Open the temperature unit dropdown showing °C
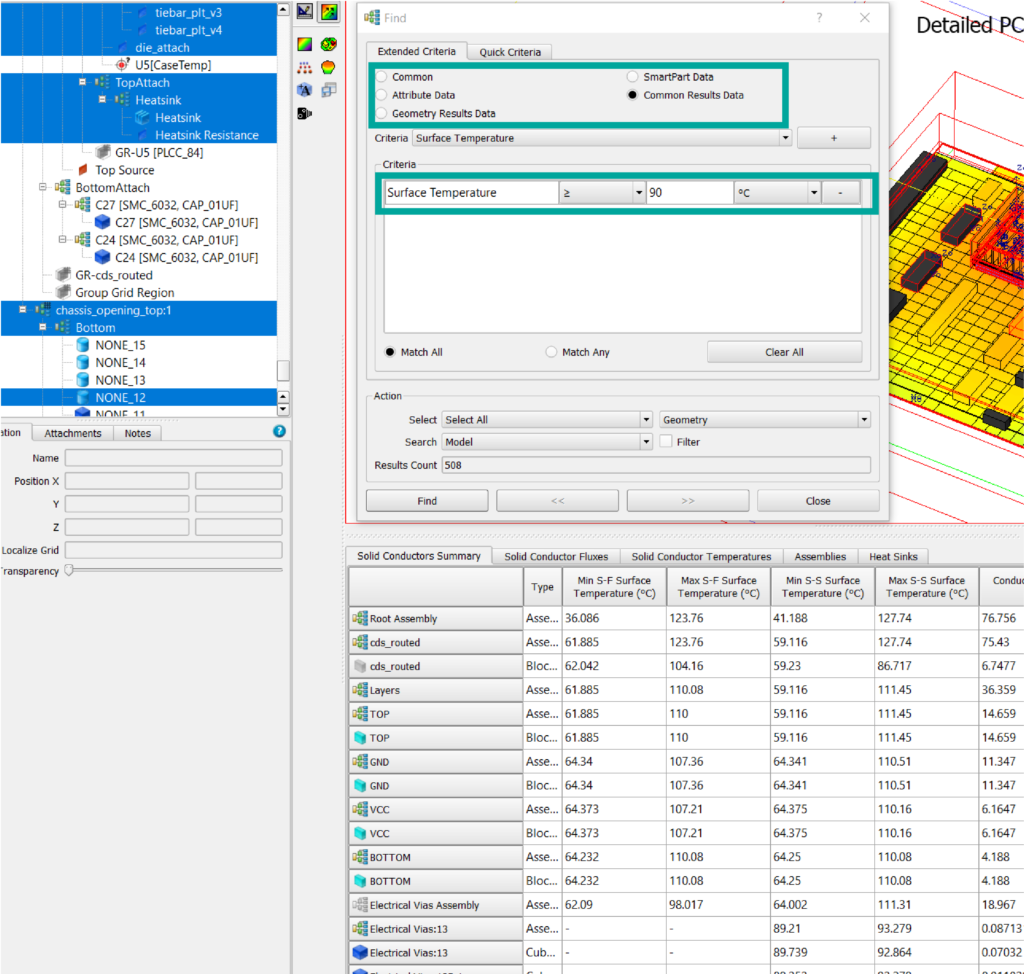The height and width of the screenshot is (974, 1024). click(x=817, y=192)
